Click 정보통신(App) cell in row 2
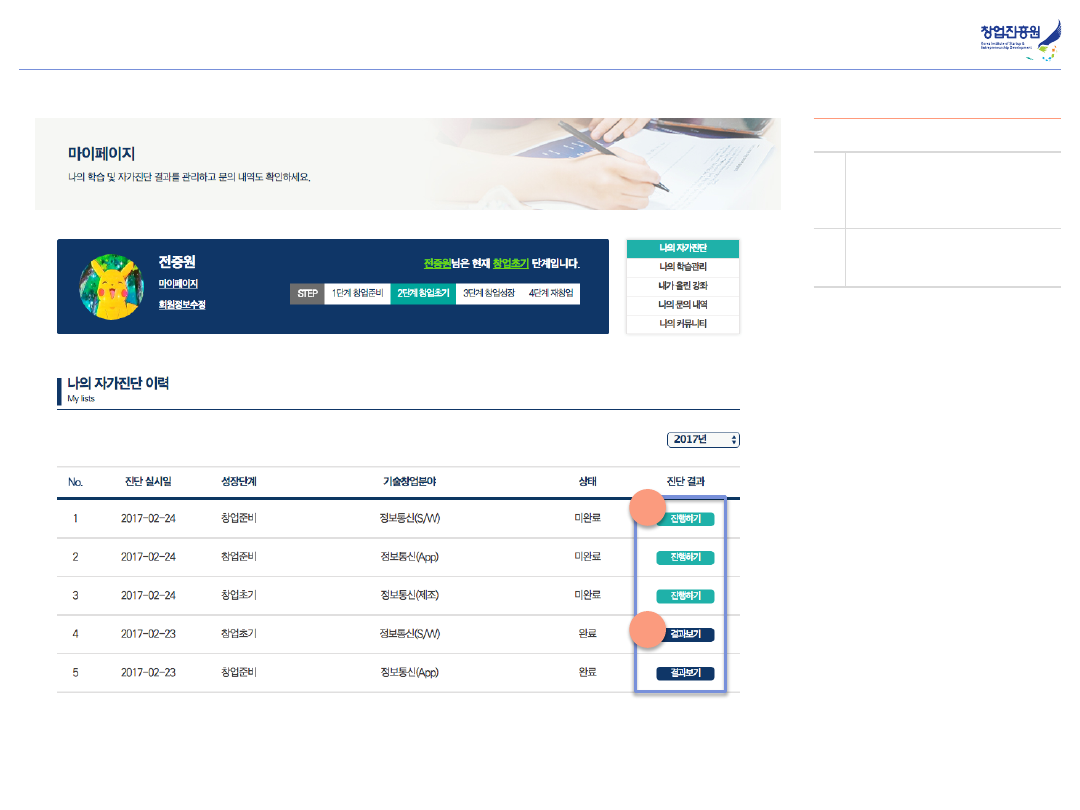This screenshot has width=1080, height=810. coord(410,557)
